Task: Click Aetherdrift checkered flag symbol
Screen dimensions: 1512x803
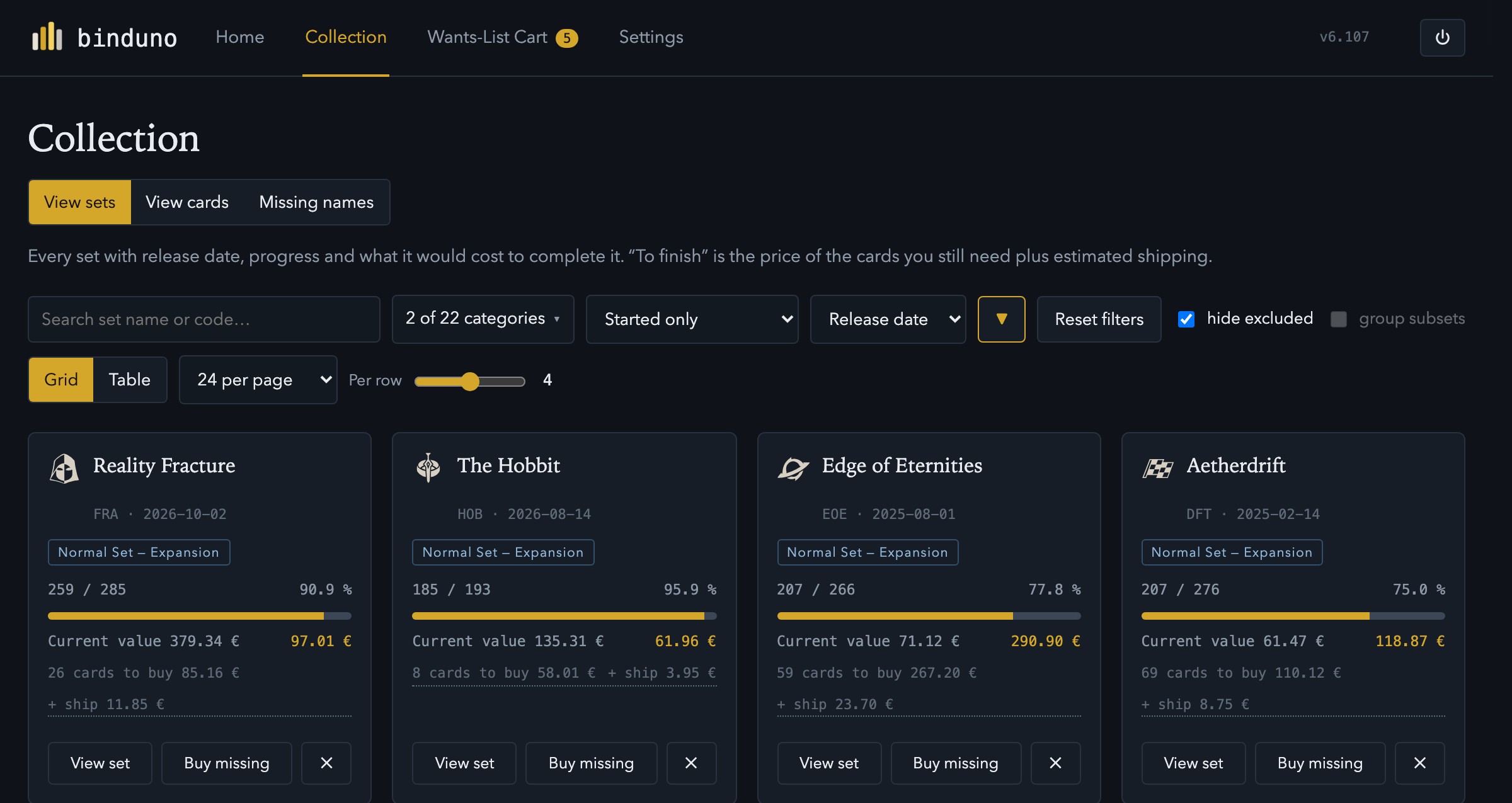Action: (1158, 469)
